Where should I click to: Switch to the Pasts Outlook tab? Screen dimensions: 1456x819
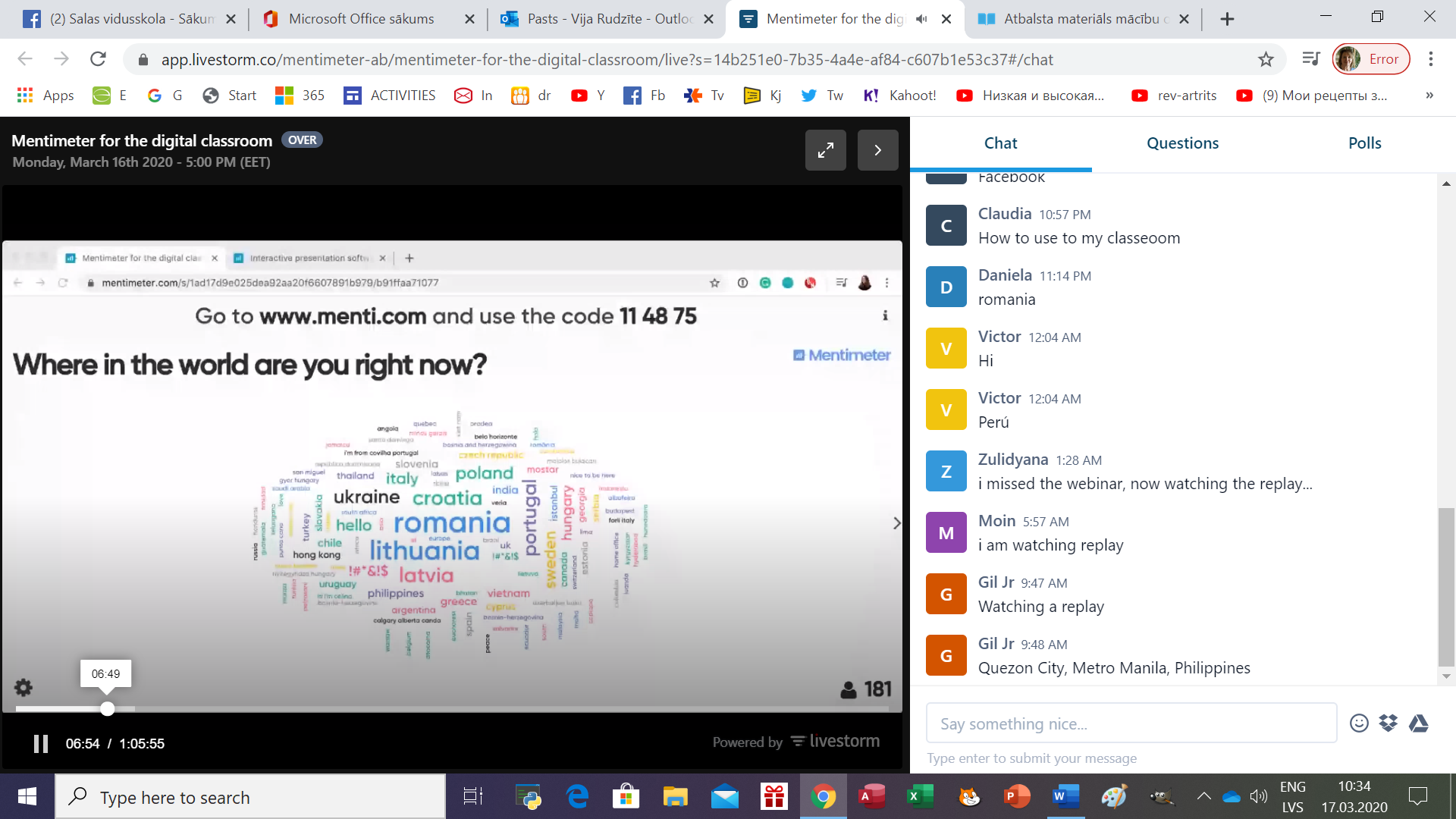tap(607, 19)
